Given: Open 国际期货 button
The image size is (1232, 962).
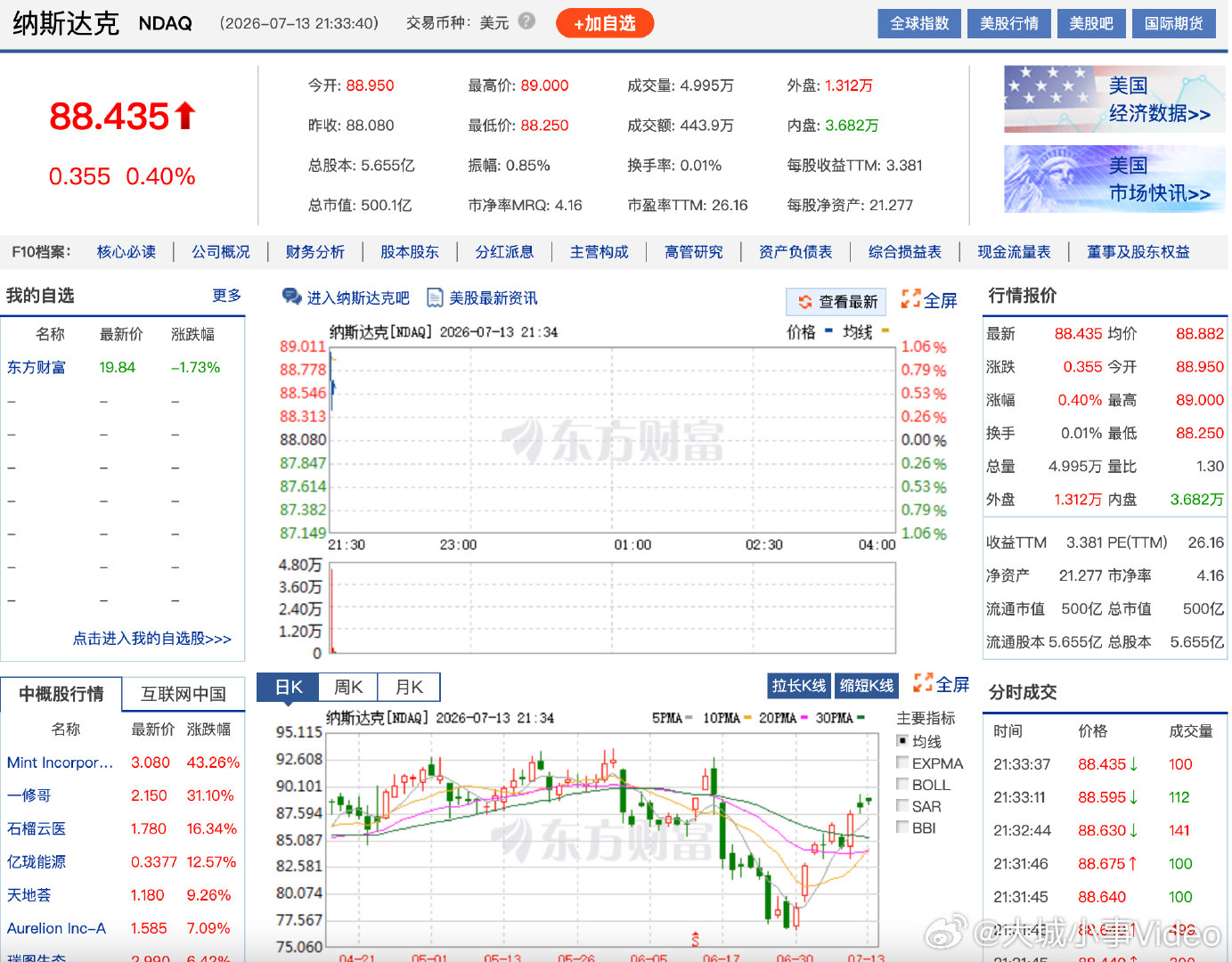Looking at the screenshot, I should pos(1173,23).
